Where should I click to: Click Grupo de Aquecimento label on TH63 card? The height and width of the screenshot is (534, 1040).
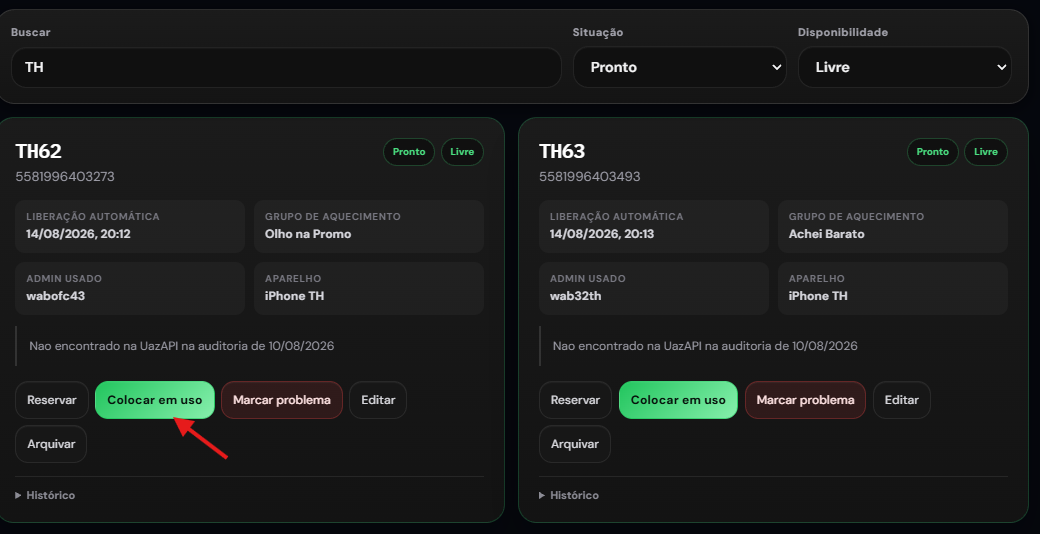tap(856, 217)
